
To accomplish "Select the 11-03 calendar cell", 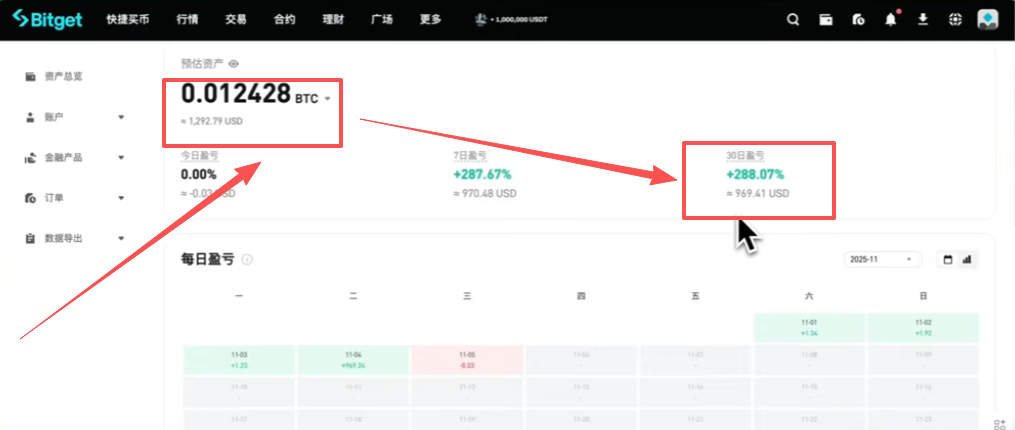I will click(239, 360).
